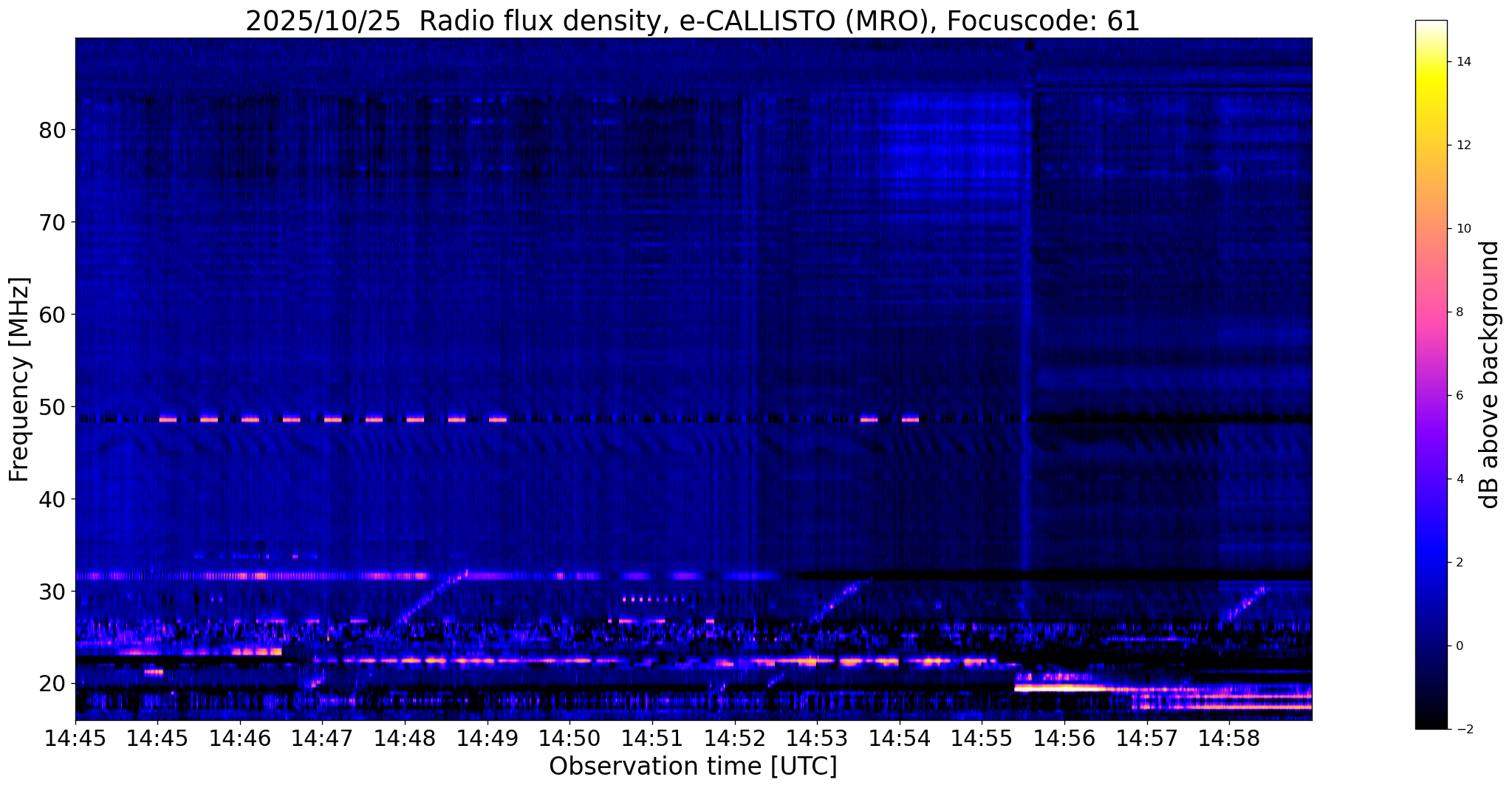Image resolution: width=1512 pixels, height=788 pixels.
Task: Click the x-axis tick label 14:56
Action: [1064, 739]
